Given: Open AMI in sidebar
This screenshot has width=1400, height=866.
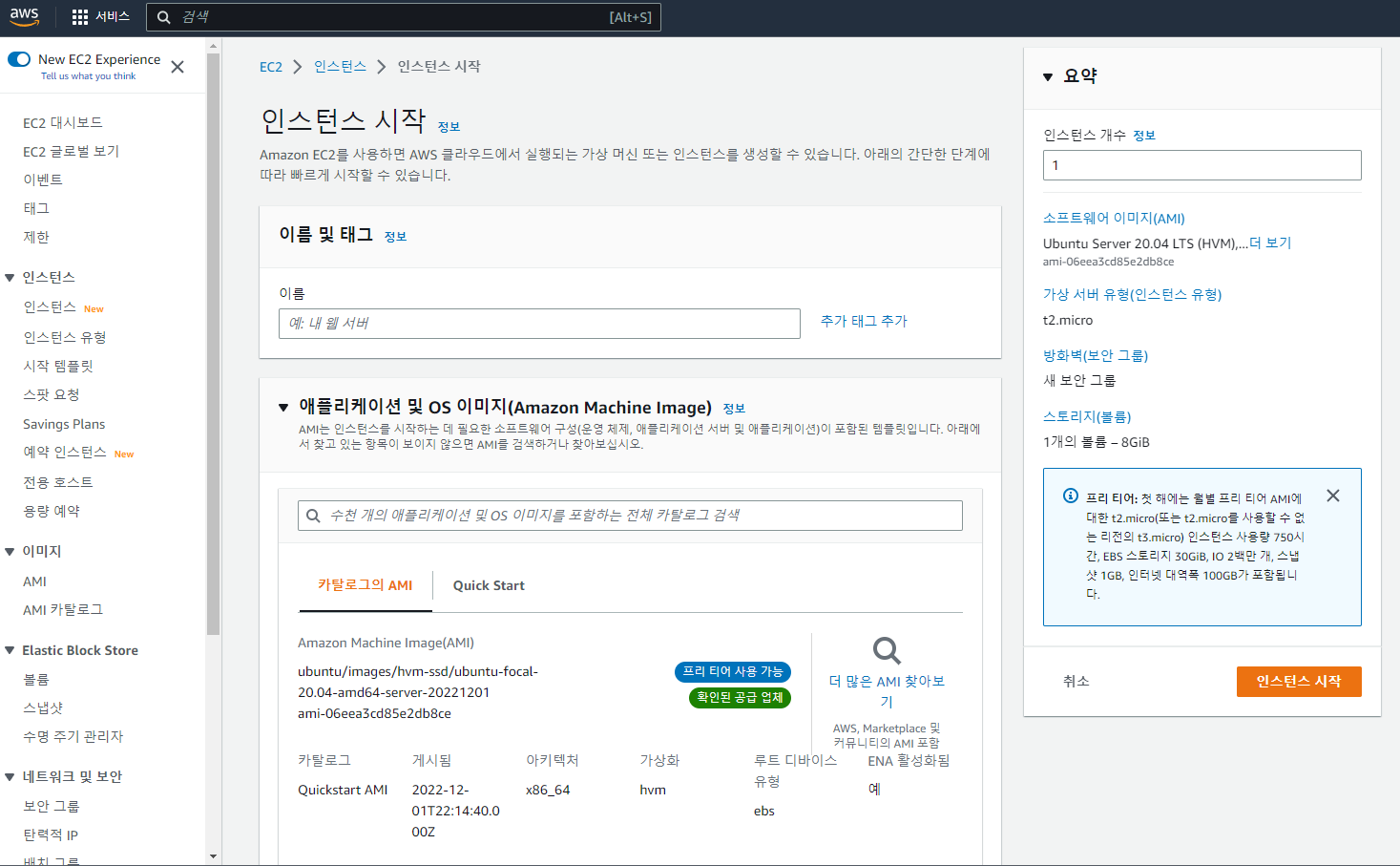Looking at the screenshot, I should click(34, 581).
